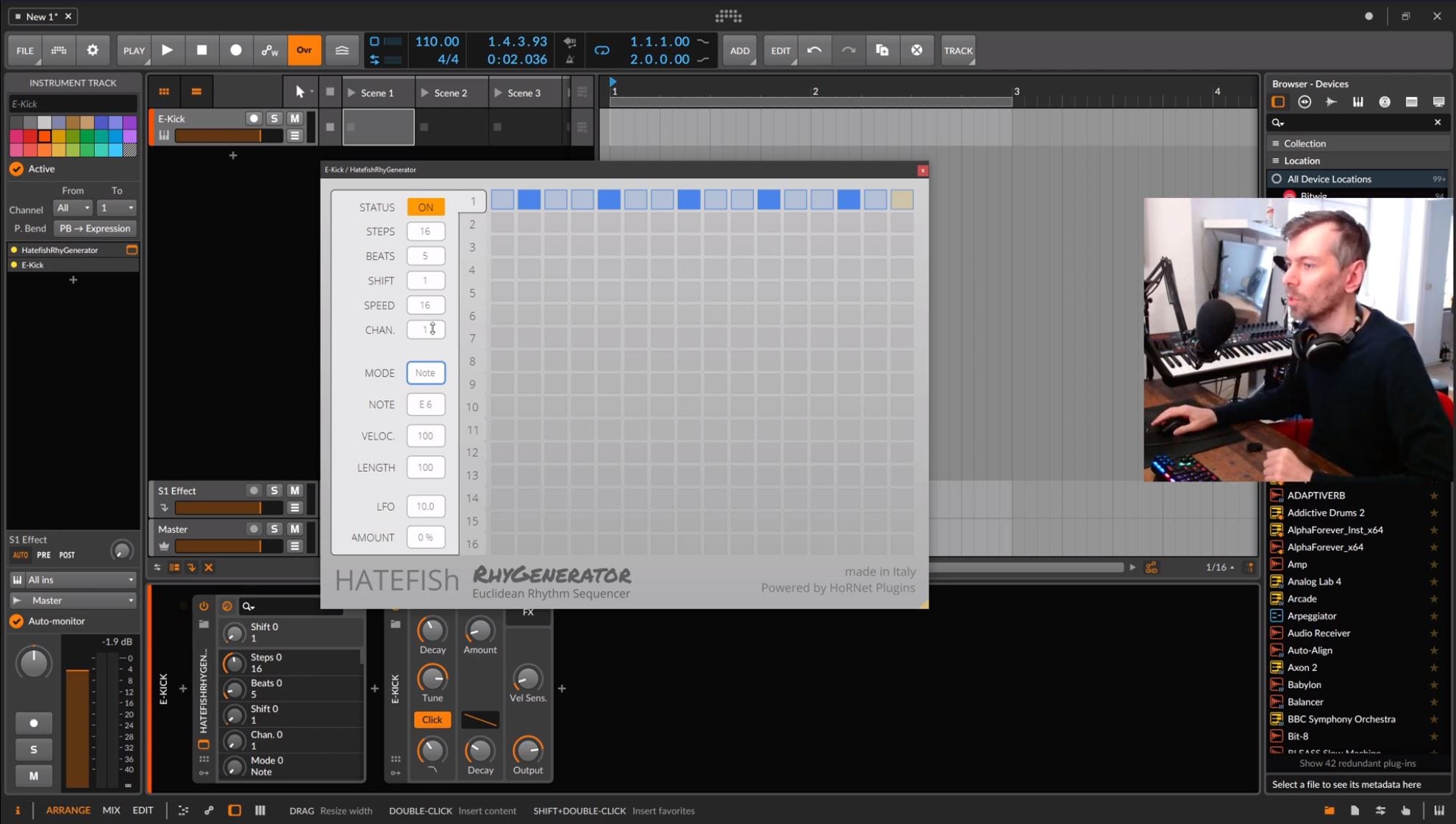Image resolution: width=1456 pixels, height=824 pixels.
Task: Select Addictive Drums 2 in the device list
Action: (x=1327, y=512)
